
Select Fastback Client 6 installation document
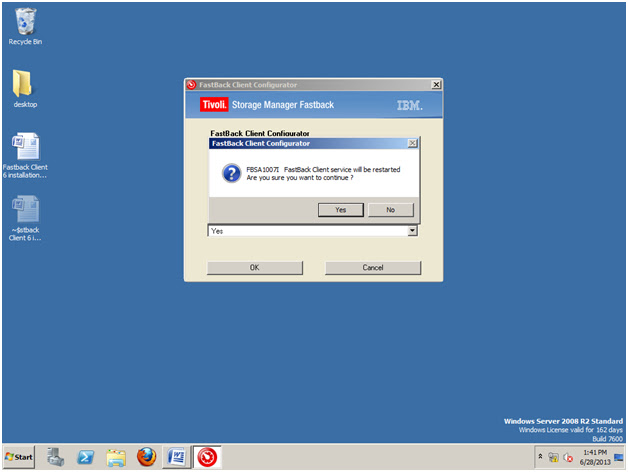tap(25, 155)
